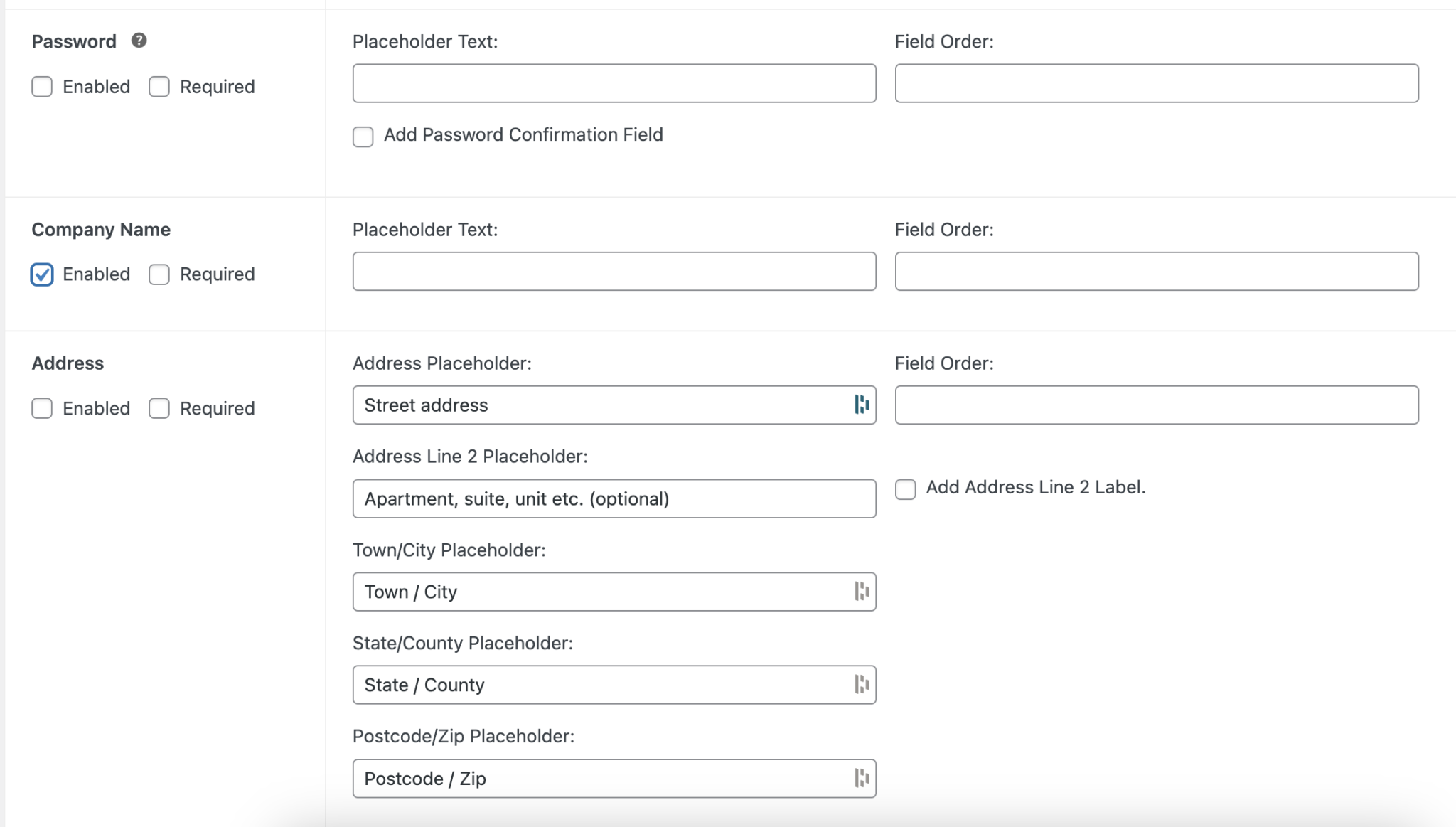Click the icon inside Street address field

coord(862,405)
